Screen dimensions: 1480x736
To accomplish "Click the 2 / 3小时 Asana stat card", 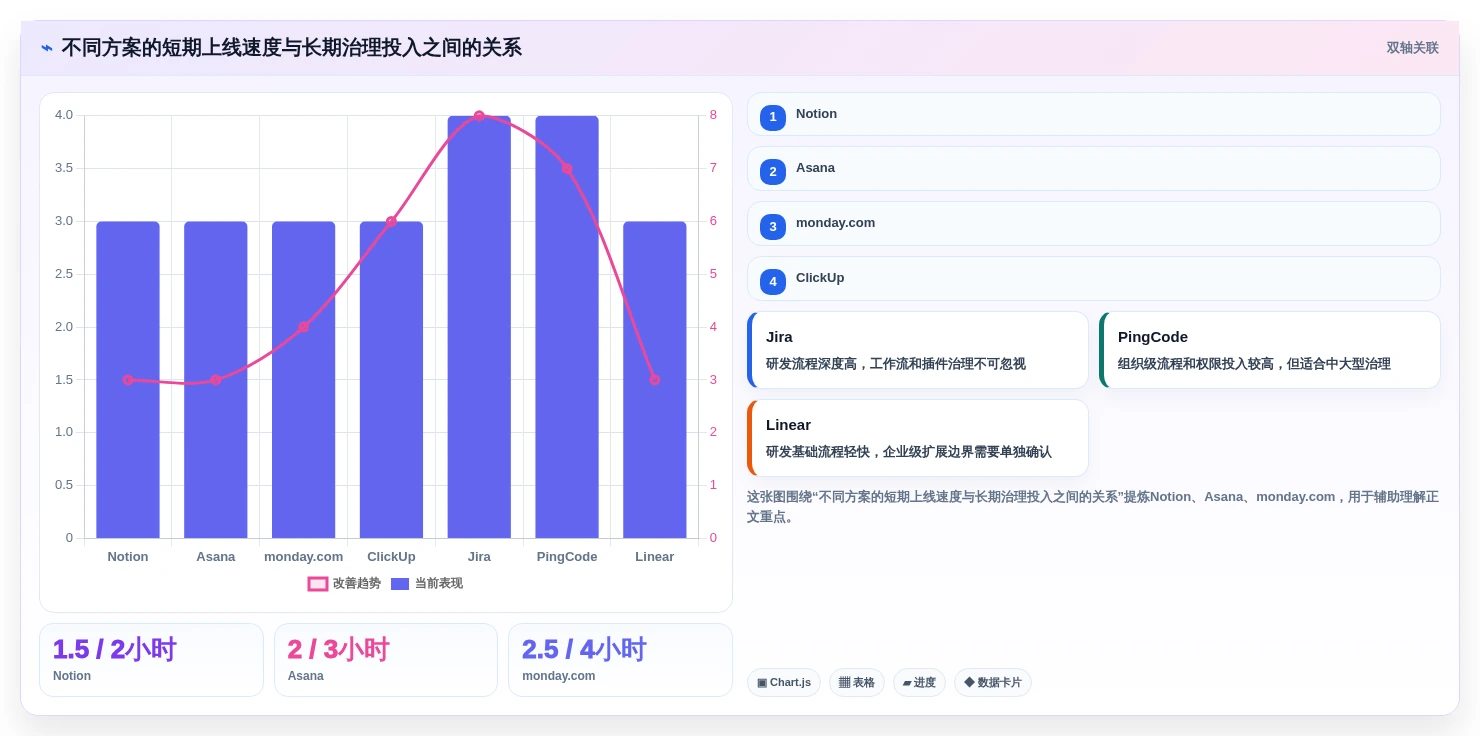I will click(386, 660).
